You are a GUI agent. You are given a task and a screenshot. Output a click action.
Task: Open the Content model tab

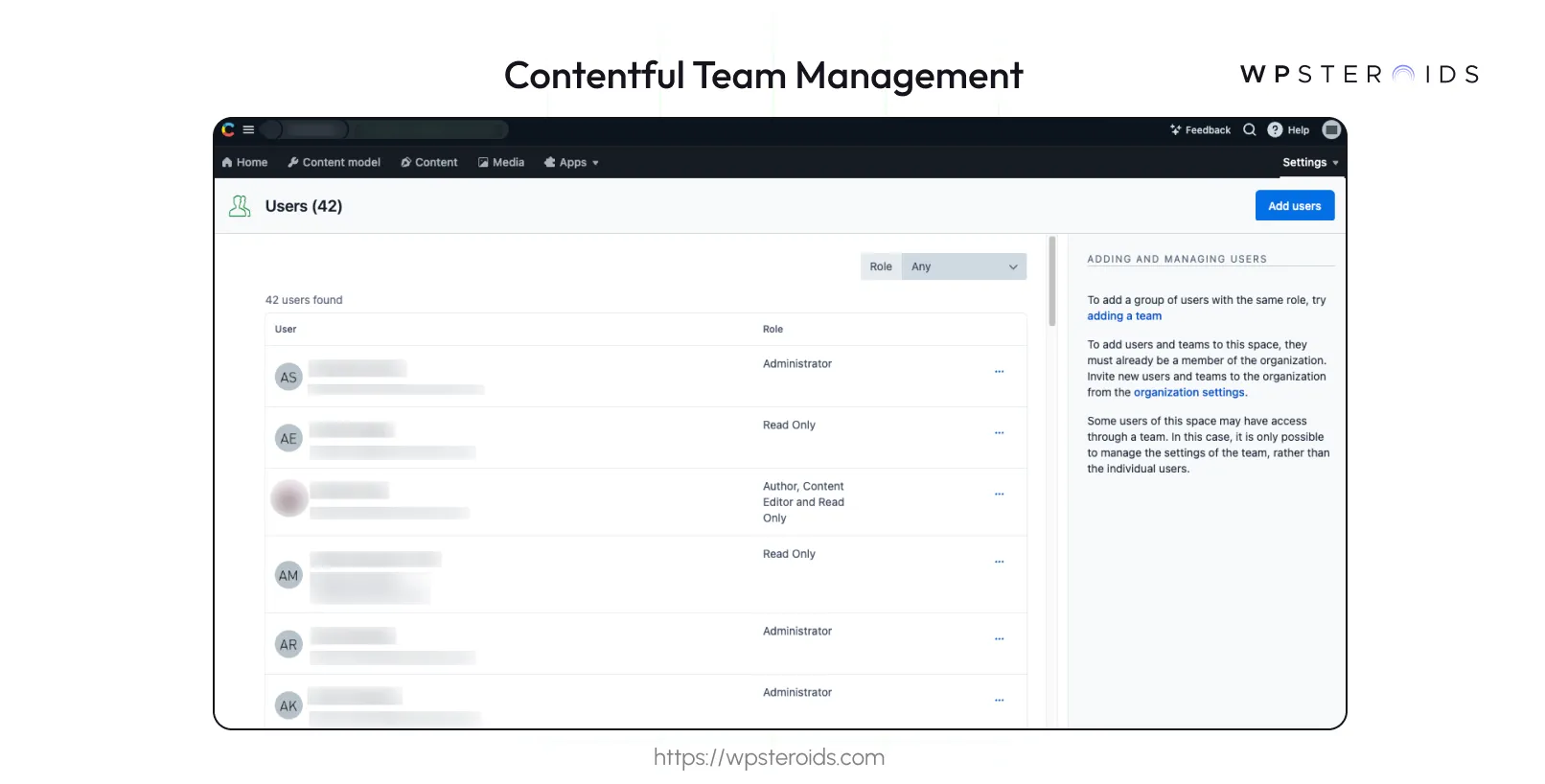[334, 162]
